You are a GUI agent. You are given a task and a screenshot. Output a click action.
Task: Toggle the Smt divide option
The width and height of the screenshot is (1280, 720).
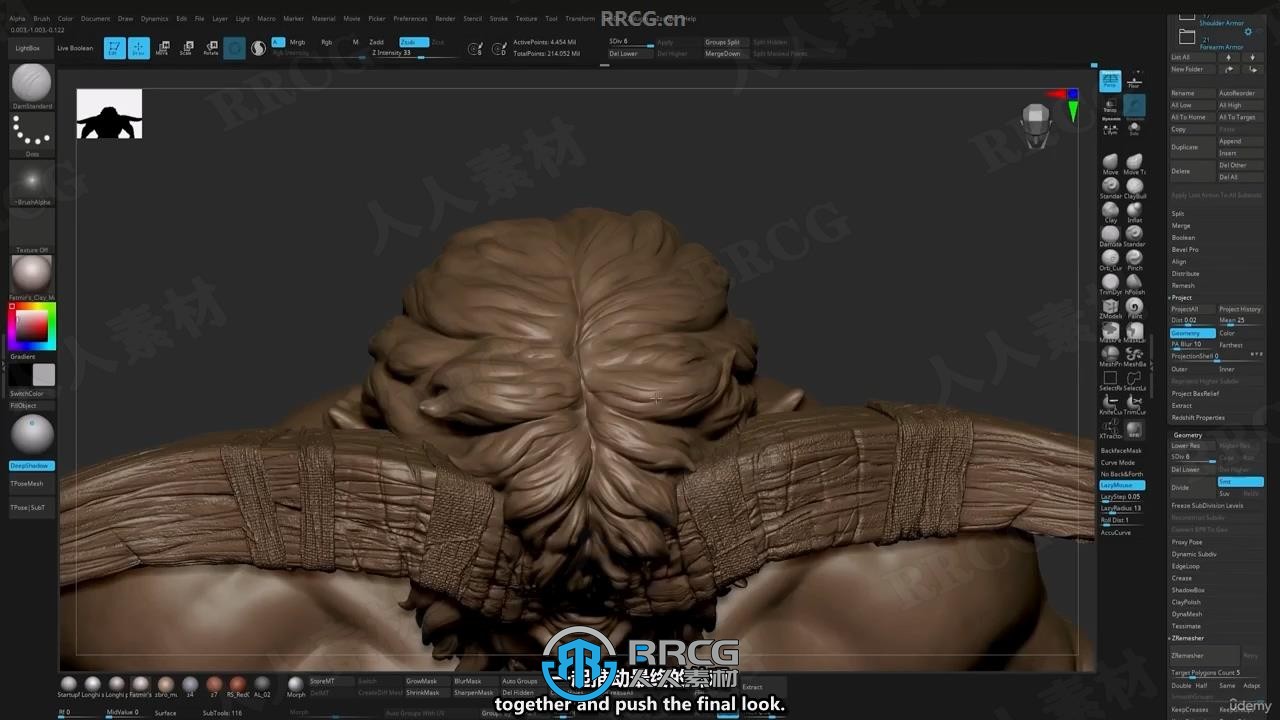(x=1240, y=482)
